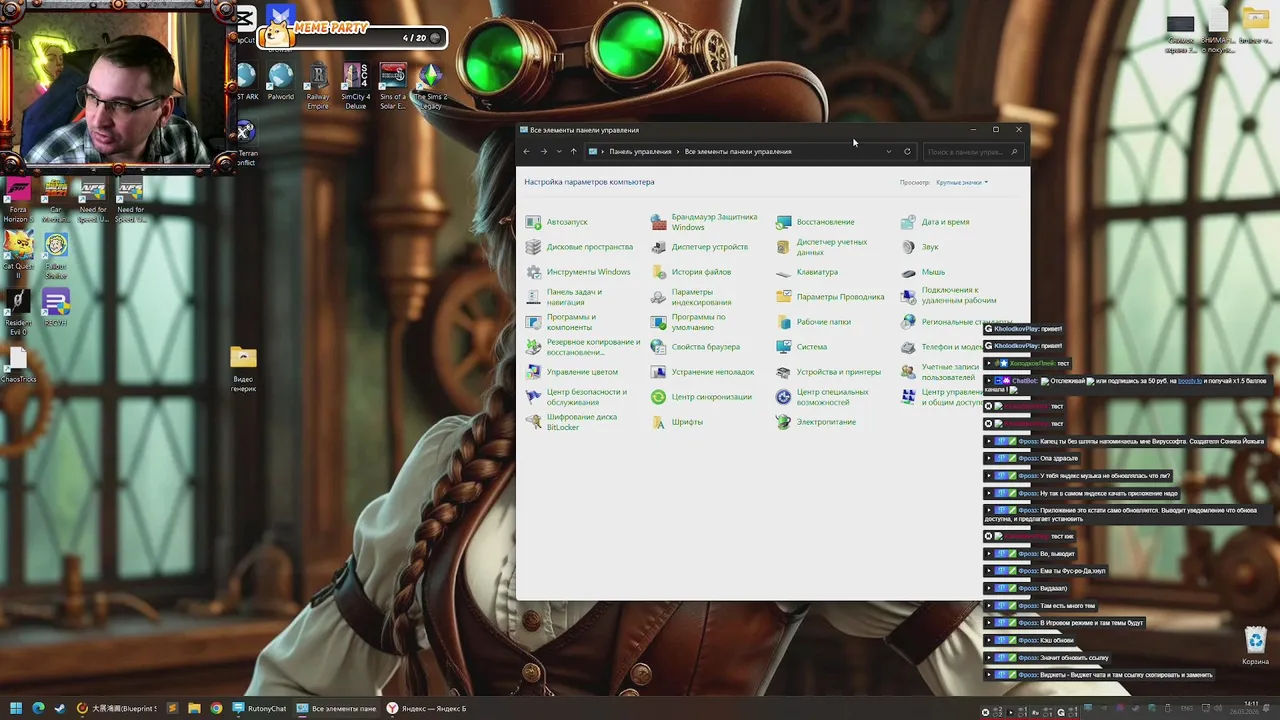Viewport: 1280px width, 720px height.
Task: Open the Клавиатура settings
Action: [807, 272]
